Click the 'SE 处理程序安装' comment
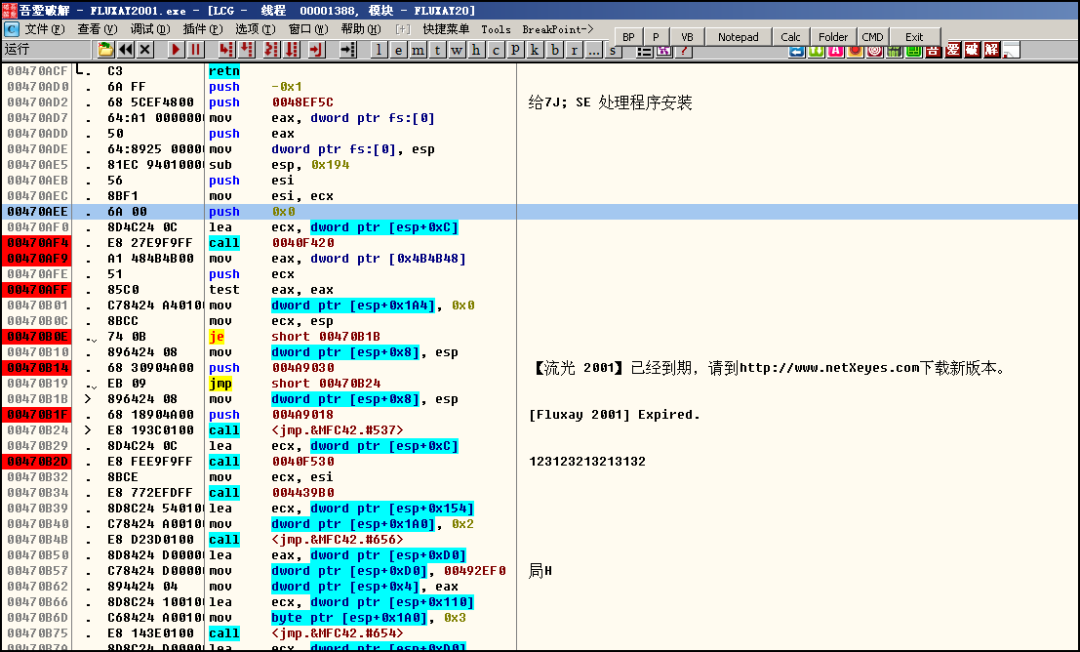The width and height of the screenshot is (1080, 652). tap(634, 103)
